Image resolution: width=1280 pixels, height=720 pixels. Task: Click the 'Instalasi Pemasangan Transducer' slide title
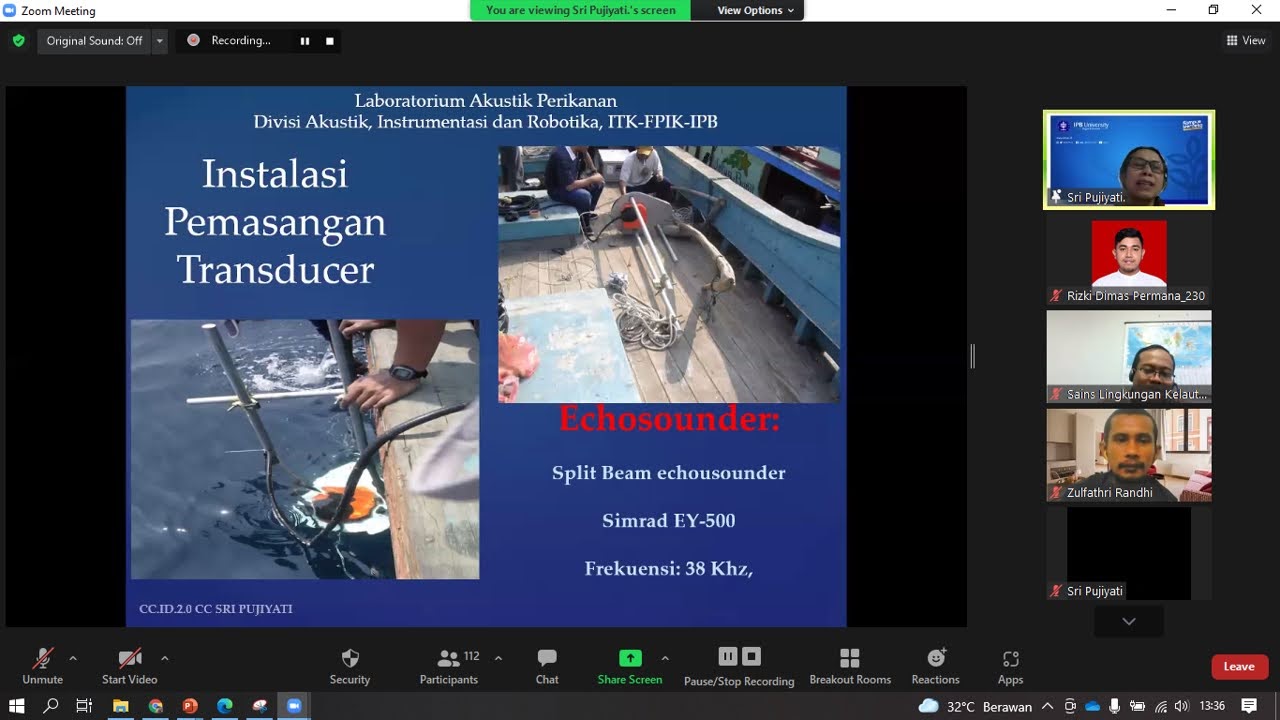275,221
